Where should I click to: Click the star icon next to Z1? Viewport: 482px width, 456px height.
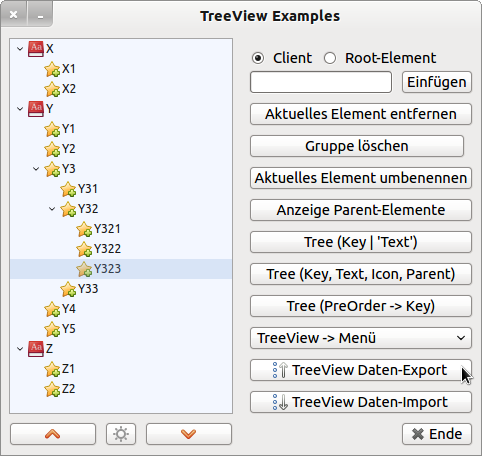click(52, 369)
